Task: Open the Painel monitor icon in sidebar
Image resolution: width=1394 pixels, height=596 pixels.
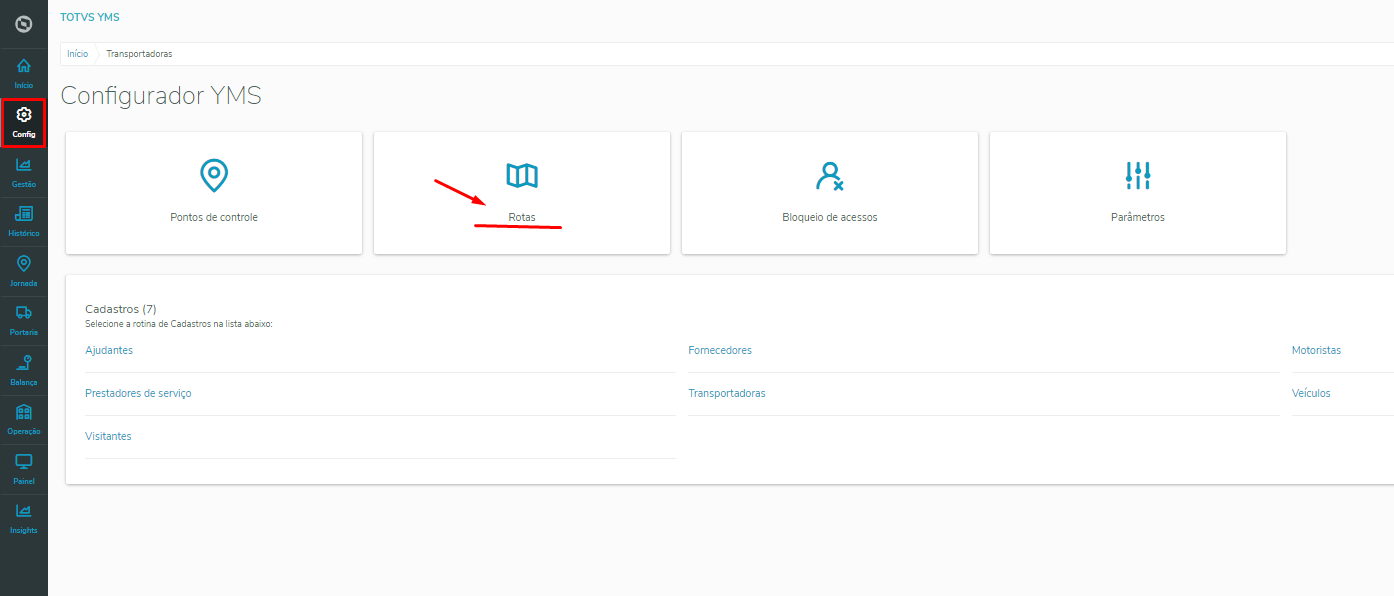Action: [24, 461]
